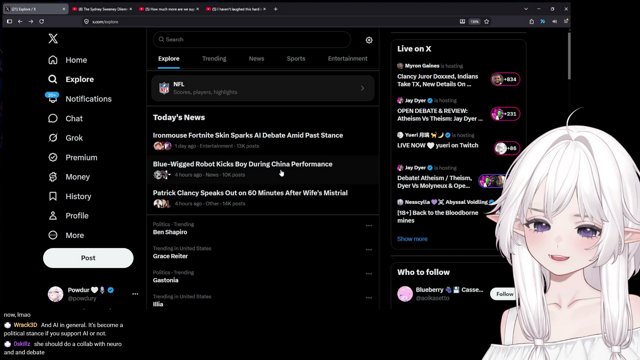The image size is (640, 360).
Task: Open more options for Illia trend
Action: pos(369,298)
